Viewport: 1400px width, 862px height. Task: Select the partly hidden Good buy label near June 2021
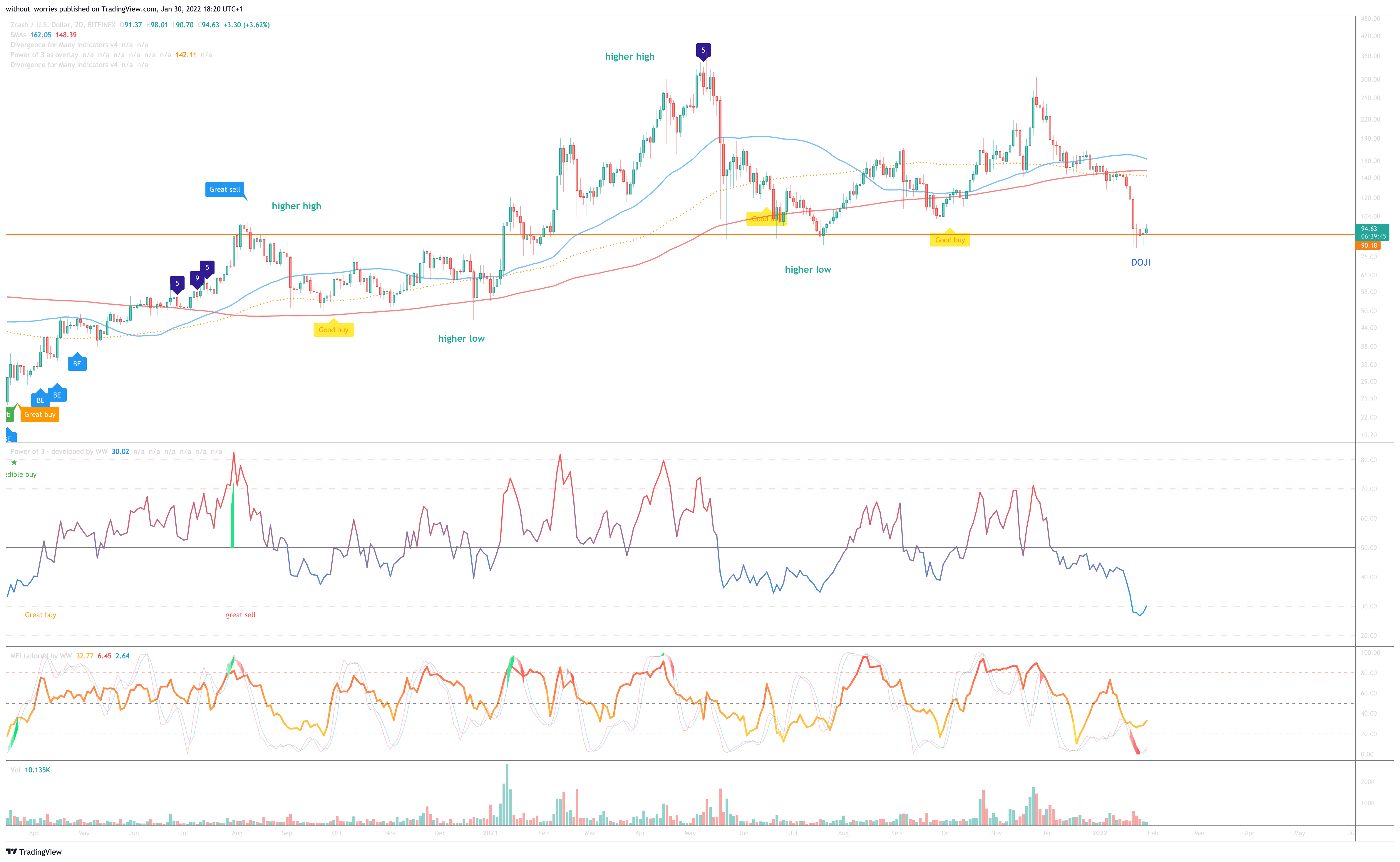(x=766, y=218)
